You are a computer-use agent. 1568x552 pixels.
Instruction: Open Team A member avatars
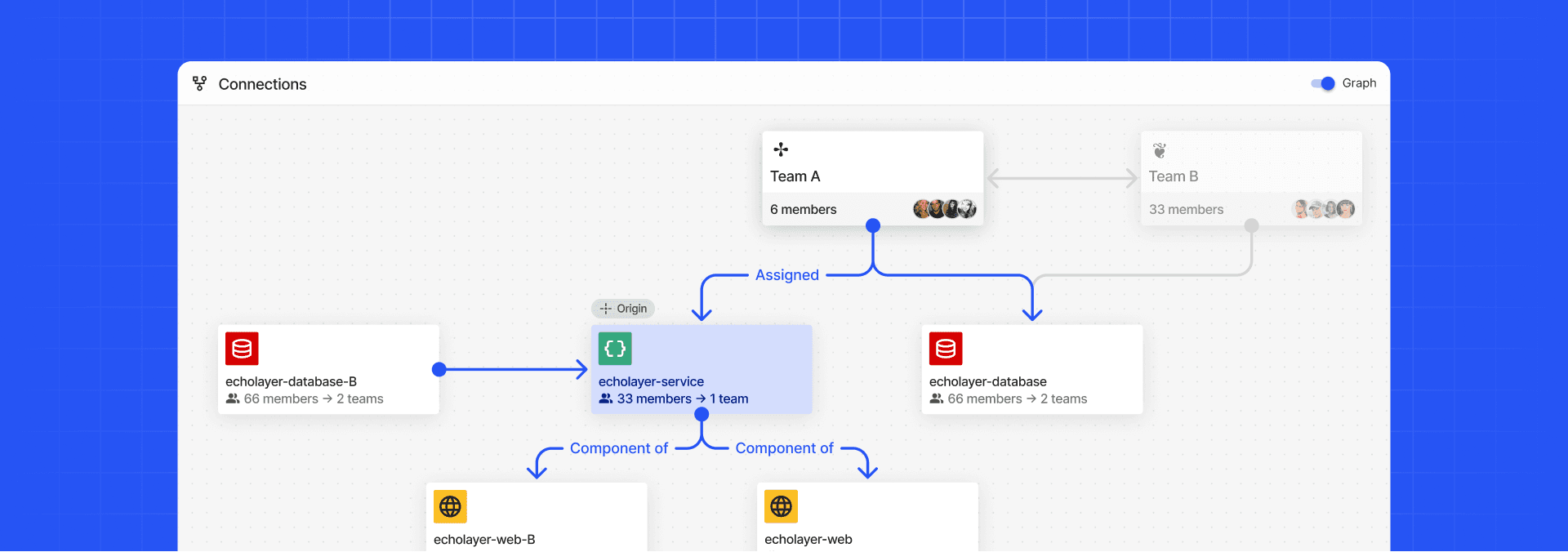pyautogui.click(x=944, y=209)
